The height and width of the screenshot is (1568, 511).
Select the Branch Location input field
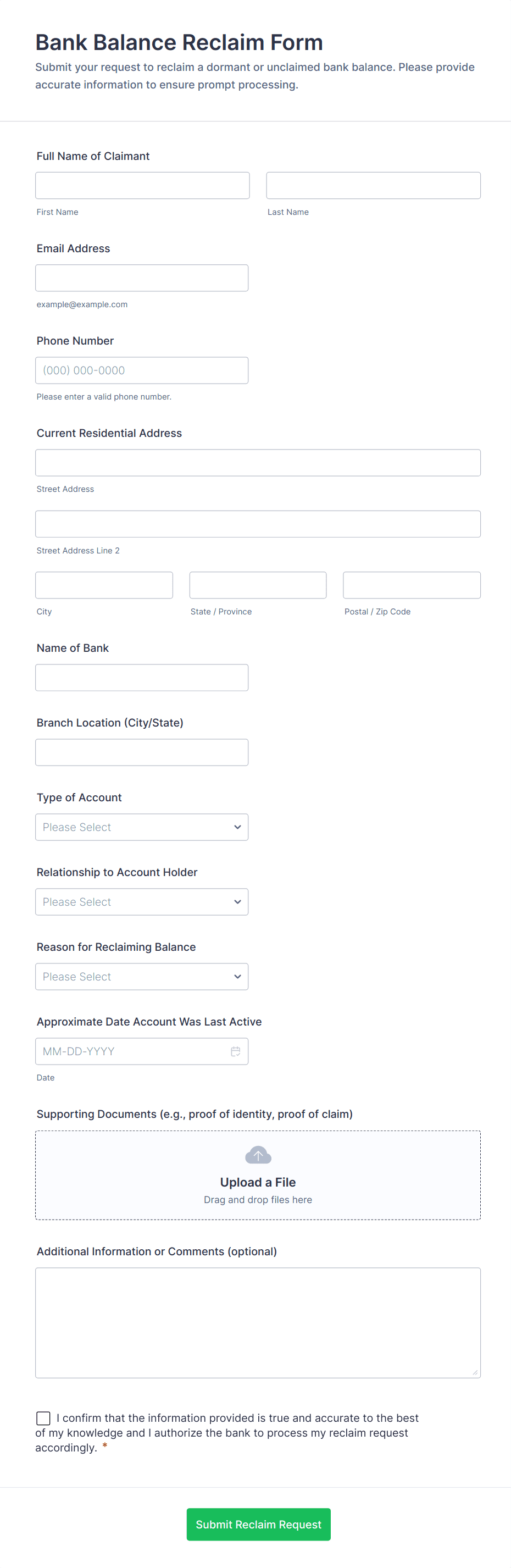click(x=142, y=752)
